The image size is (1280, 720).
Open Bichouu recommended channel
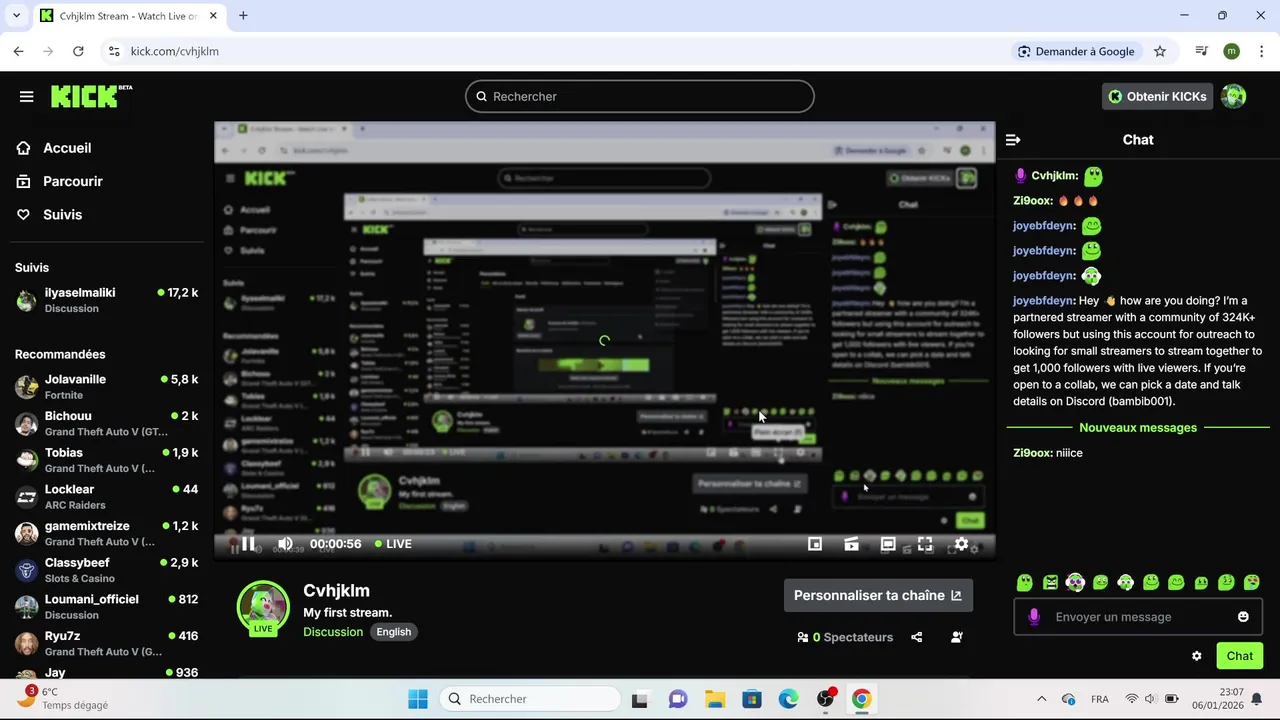(107, 423)
